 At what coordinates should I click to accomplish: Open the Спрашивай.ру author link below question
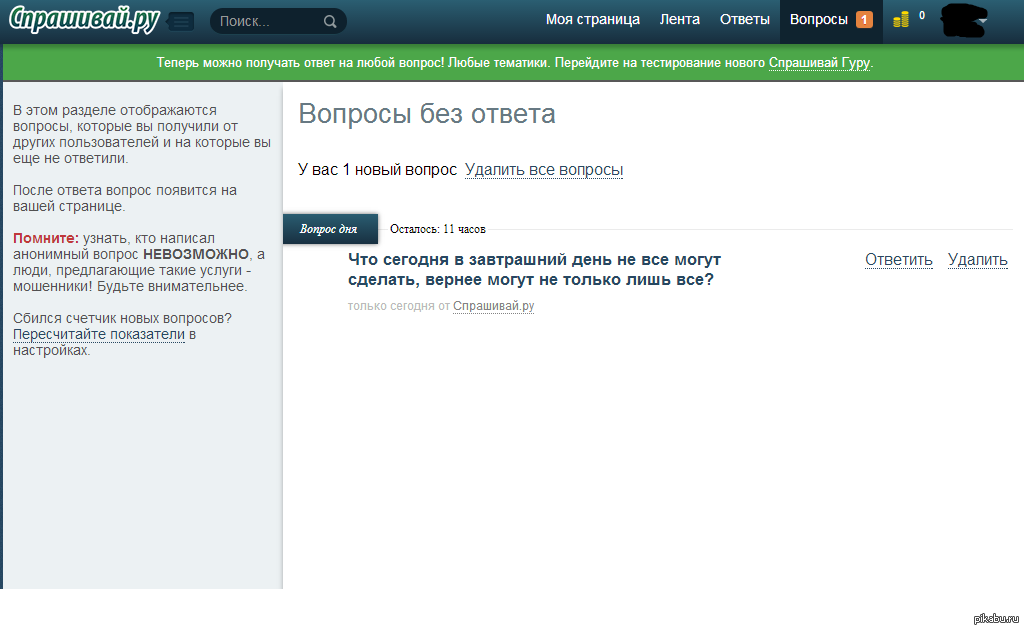[x=493, y=306]
